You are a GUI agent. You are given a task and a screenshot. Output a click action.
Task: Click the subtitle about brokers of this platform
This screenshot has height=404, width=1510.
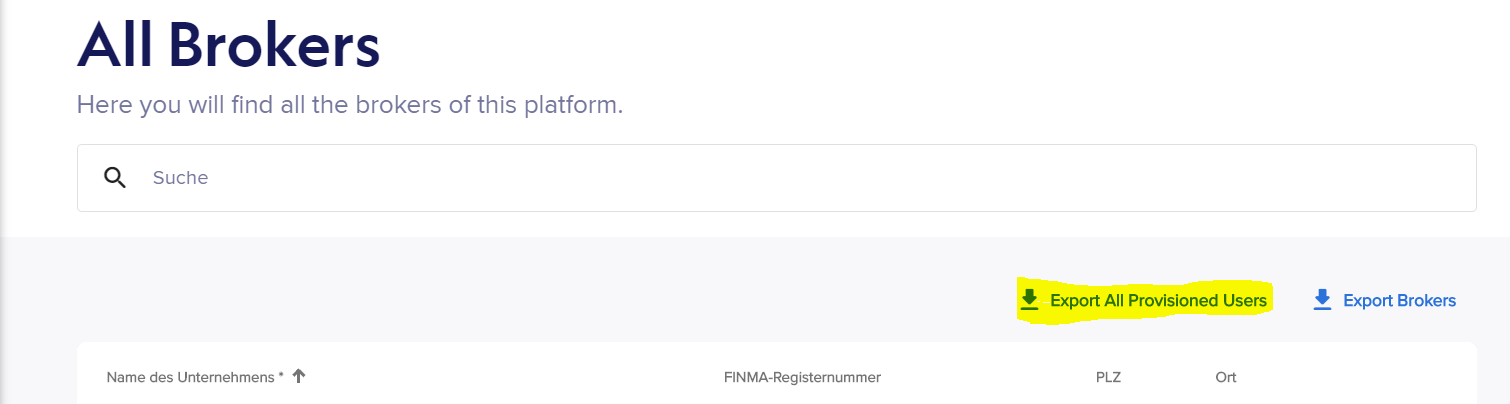pos(350,104)
